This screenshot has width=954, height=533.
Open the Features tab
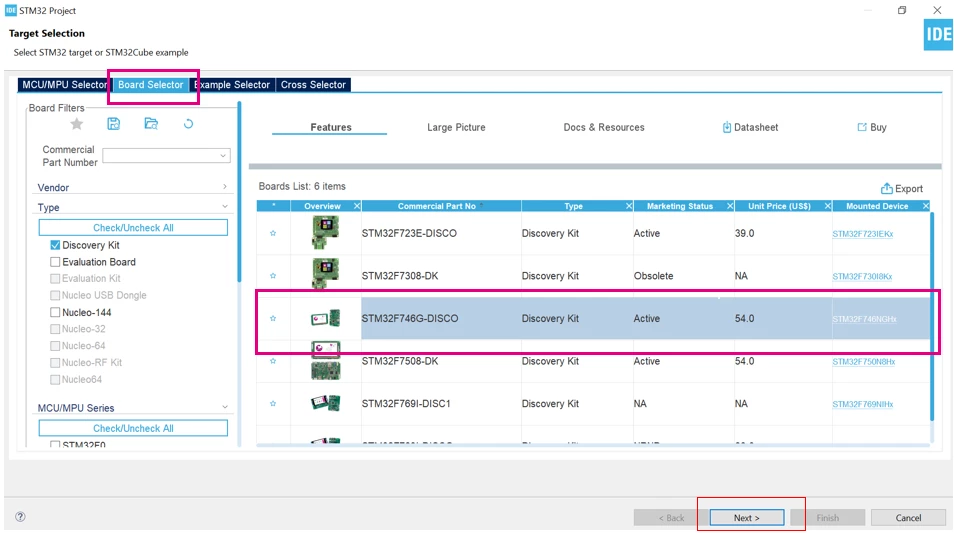[330, 127]
